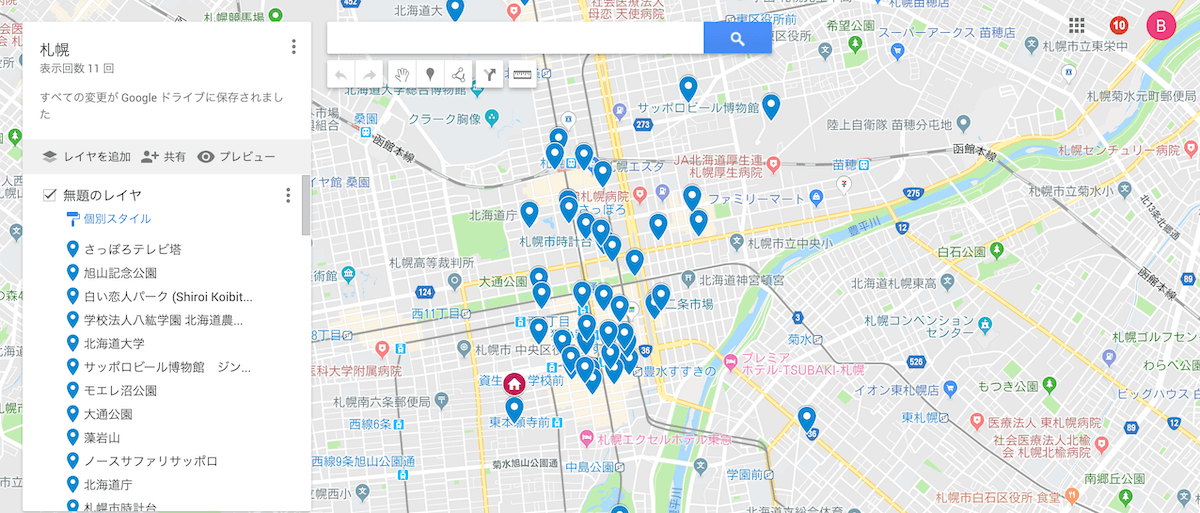Select 旭山記念公園 in the place list

click(x=120, y=273)
